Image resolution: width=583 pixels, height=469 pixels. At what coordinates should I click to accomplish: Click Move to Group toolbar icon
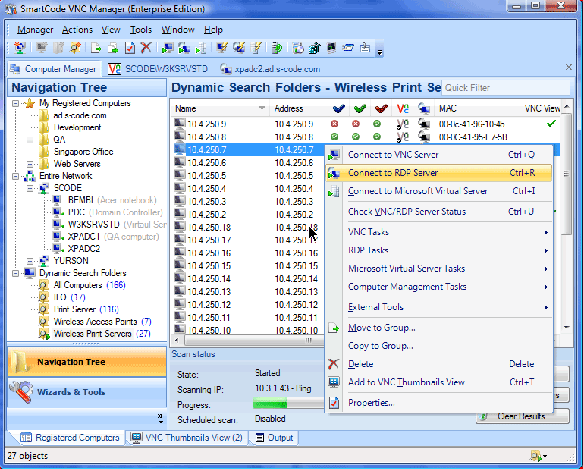pos(96,48)
